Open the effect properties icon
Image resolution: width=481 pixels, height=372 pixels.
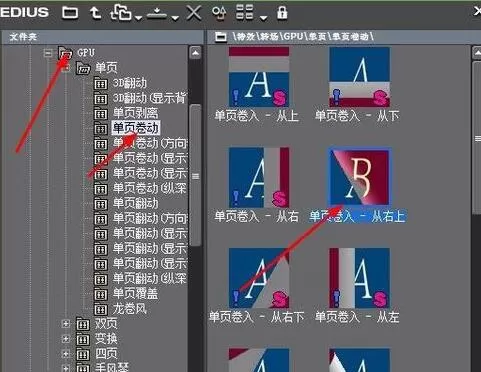(219, 13)
